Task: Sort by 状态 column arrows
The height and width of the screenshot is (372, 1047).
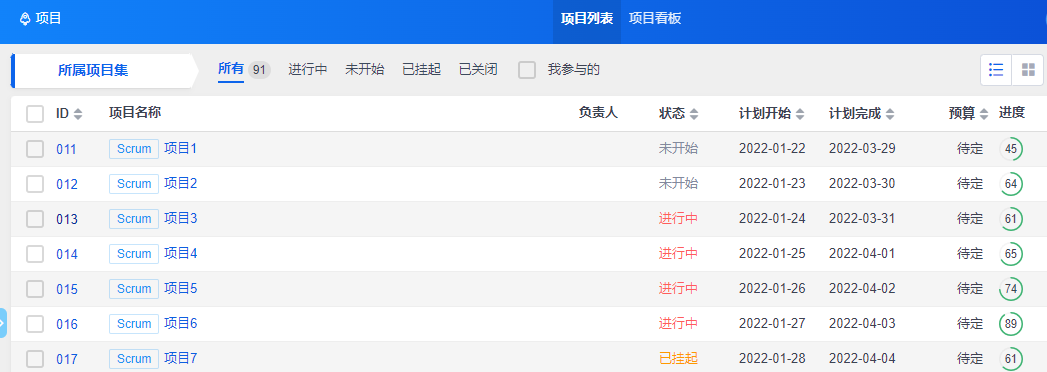Action: pos(694,114)
